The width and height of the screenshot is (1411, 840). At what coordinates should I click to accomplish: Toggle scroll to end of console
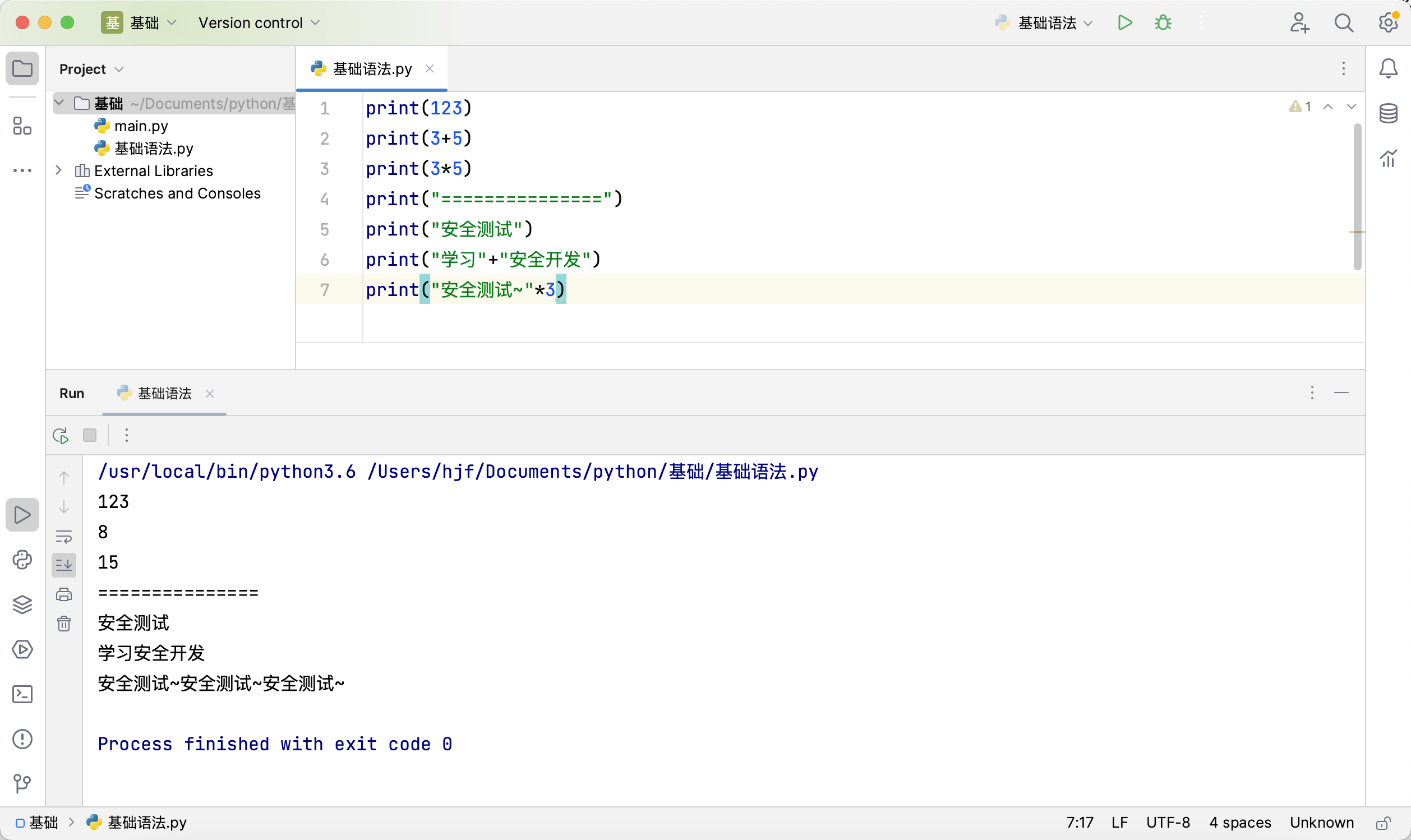tap(64, 565)
